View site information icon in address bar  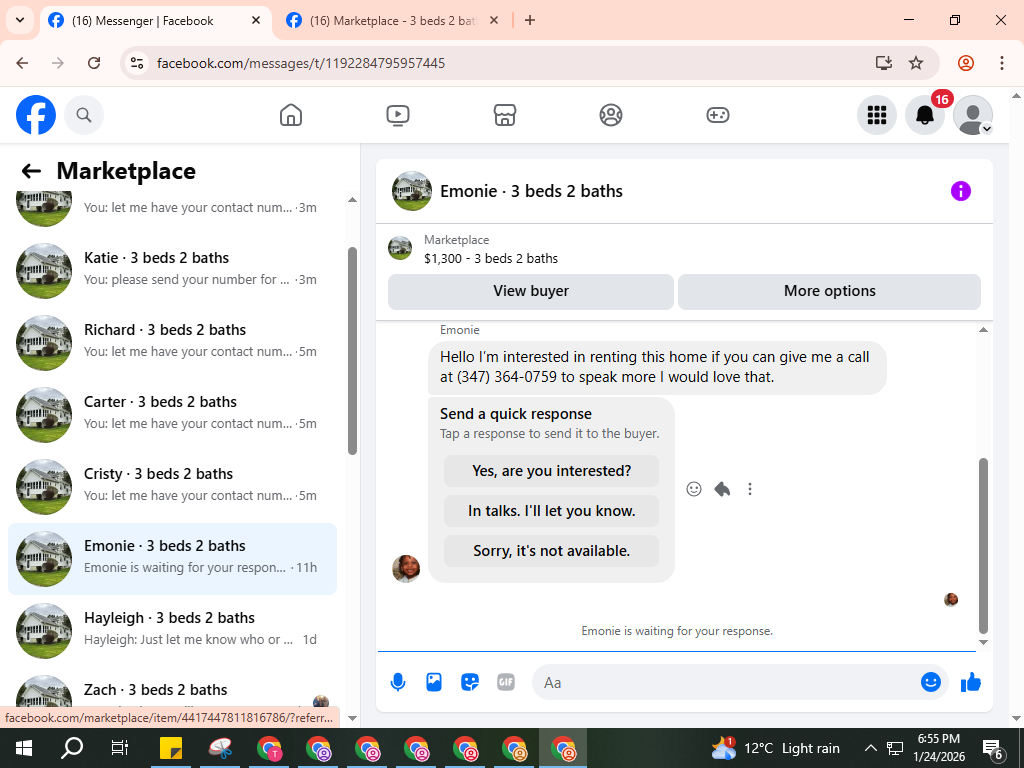coord(136,63)
